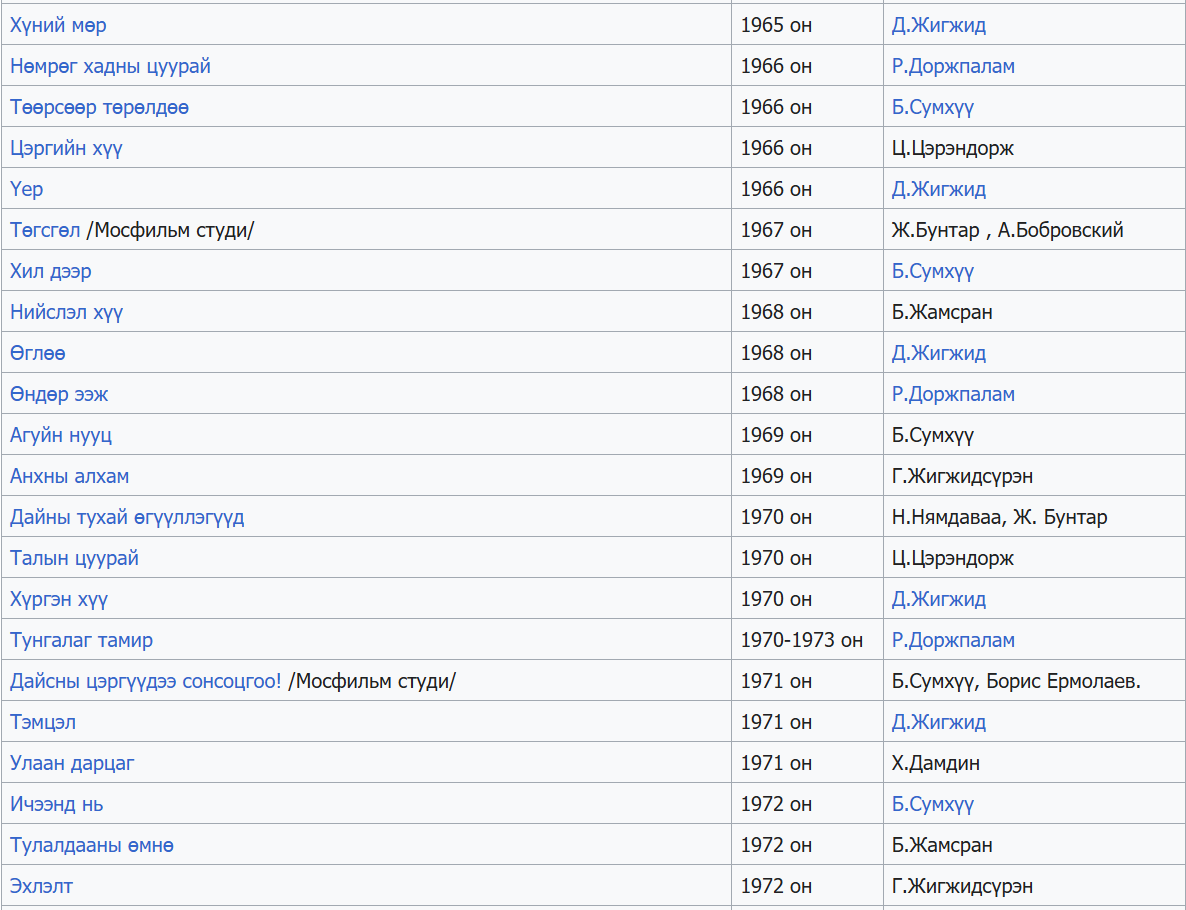1186x910 pixels.
Task: Click 1970 он in the Талын цуурай row
Action: (776, 557)
